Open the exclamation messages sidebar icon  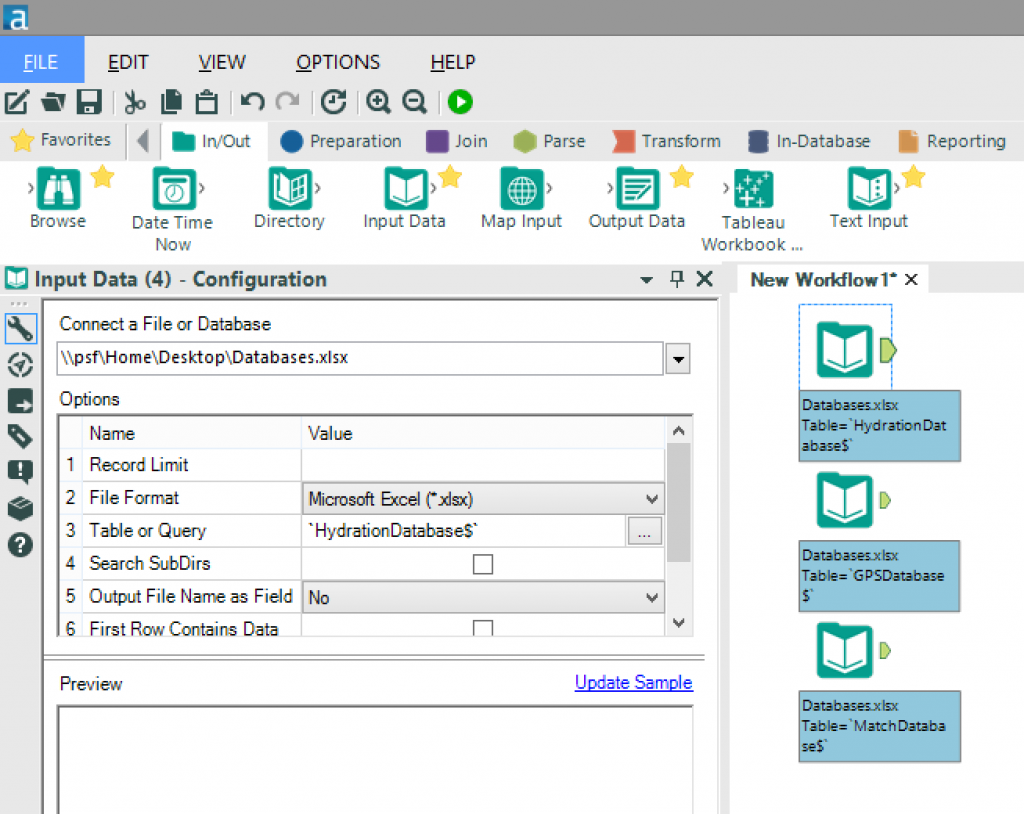click(20, 471)
